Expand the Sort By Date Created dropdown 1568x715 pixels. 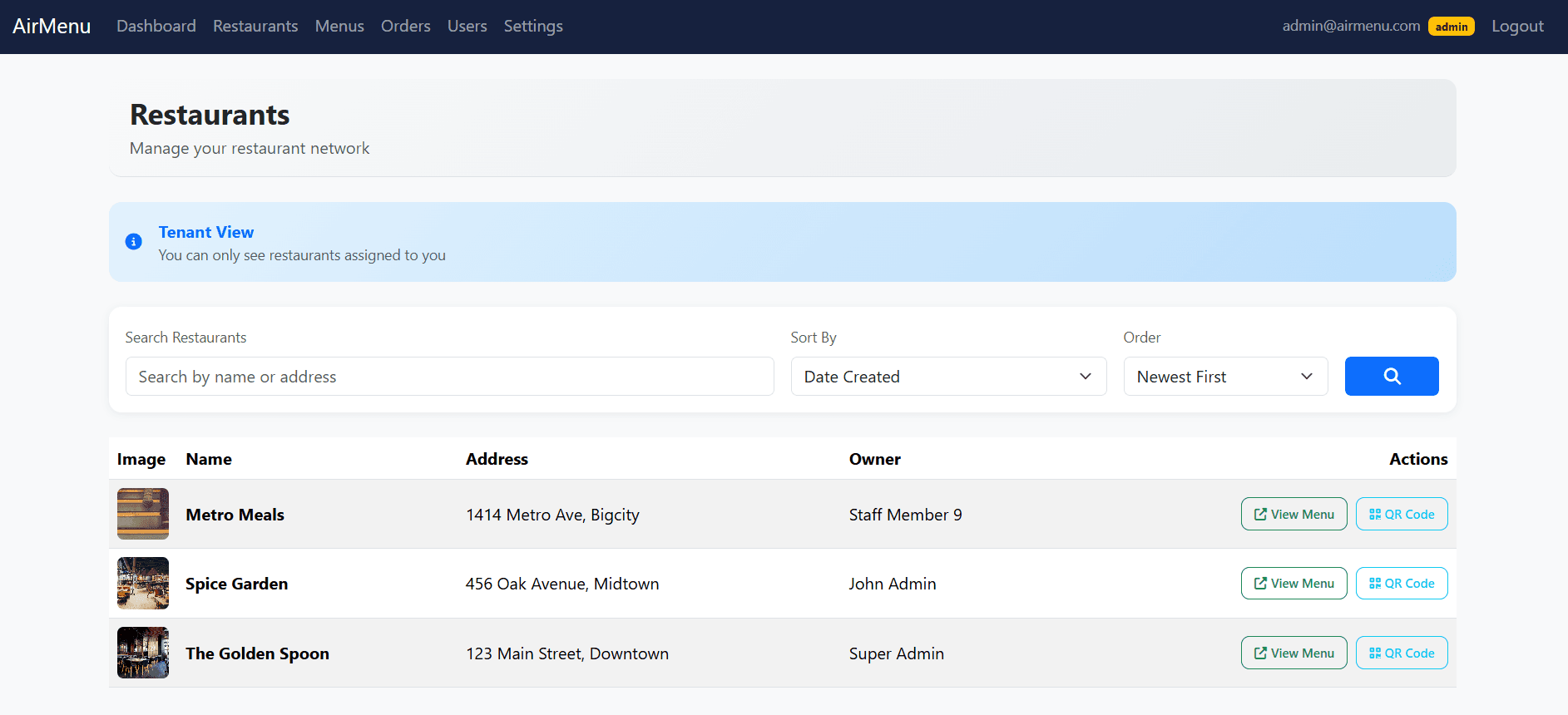coord(947,377)
